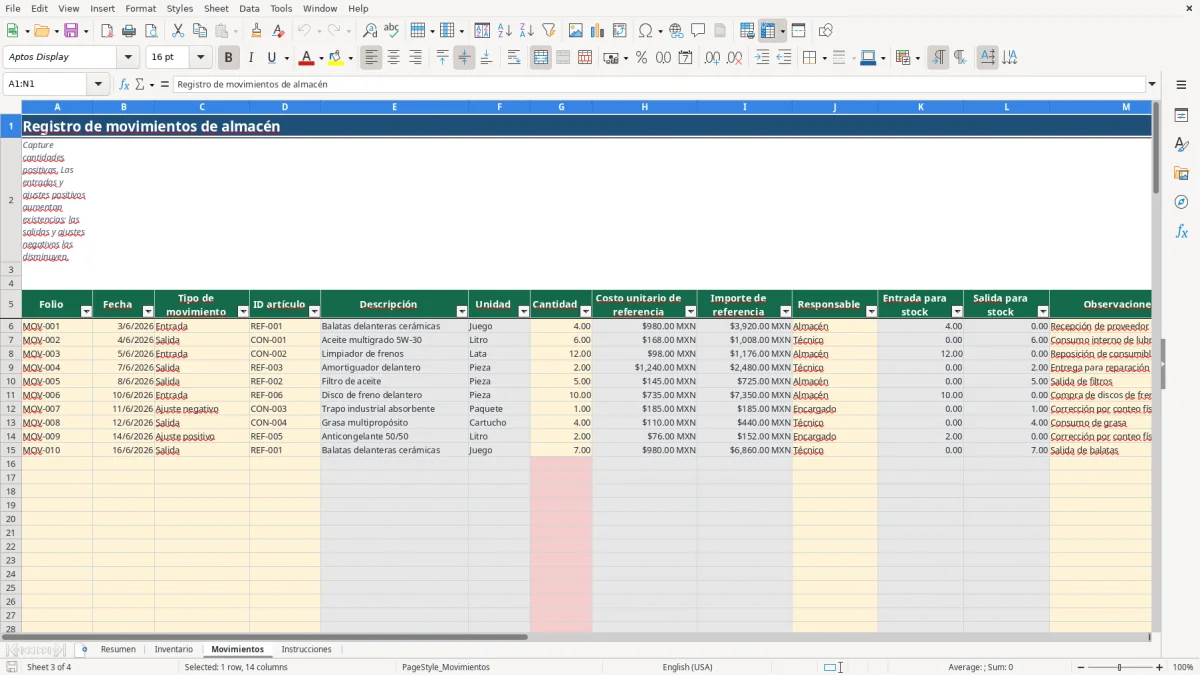Toggle align left
This screenshot has height=675, width=1200.
[x=371, y=58]
